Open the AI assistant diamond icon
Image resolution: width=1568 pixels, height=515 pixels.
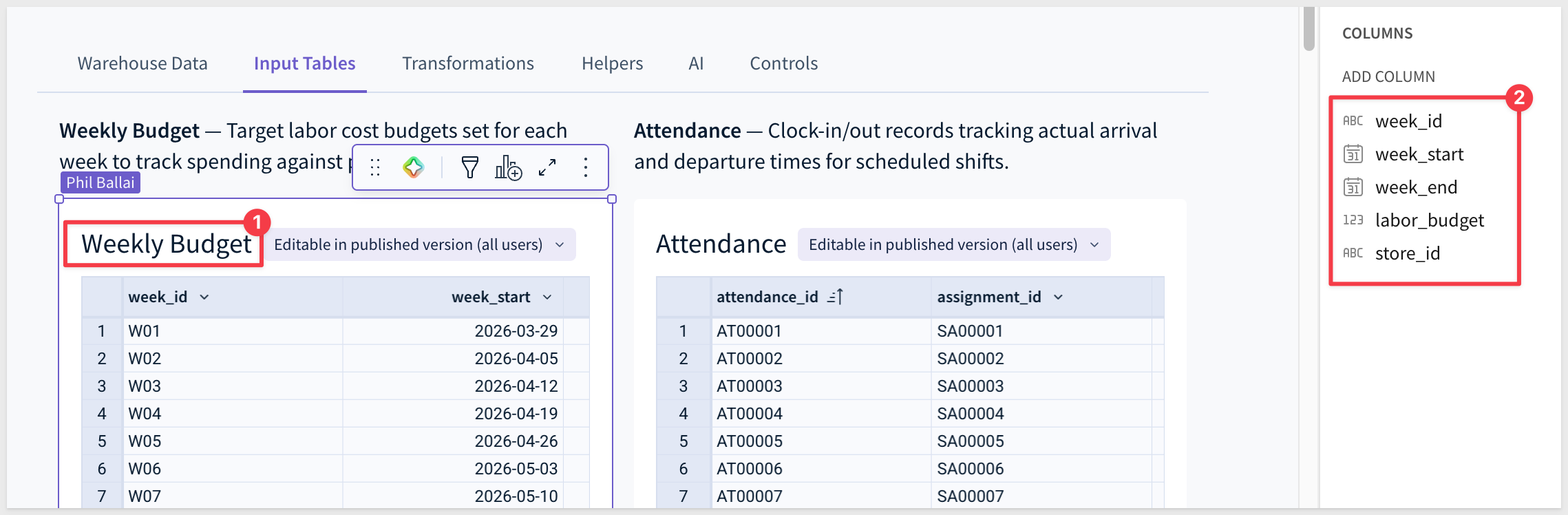click(x=414, y=167)
